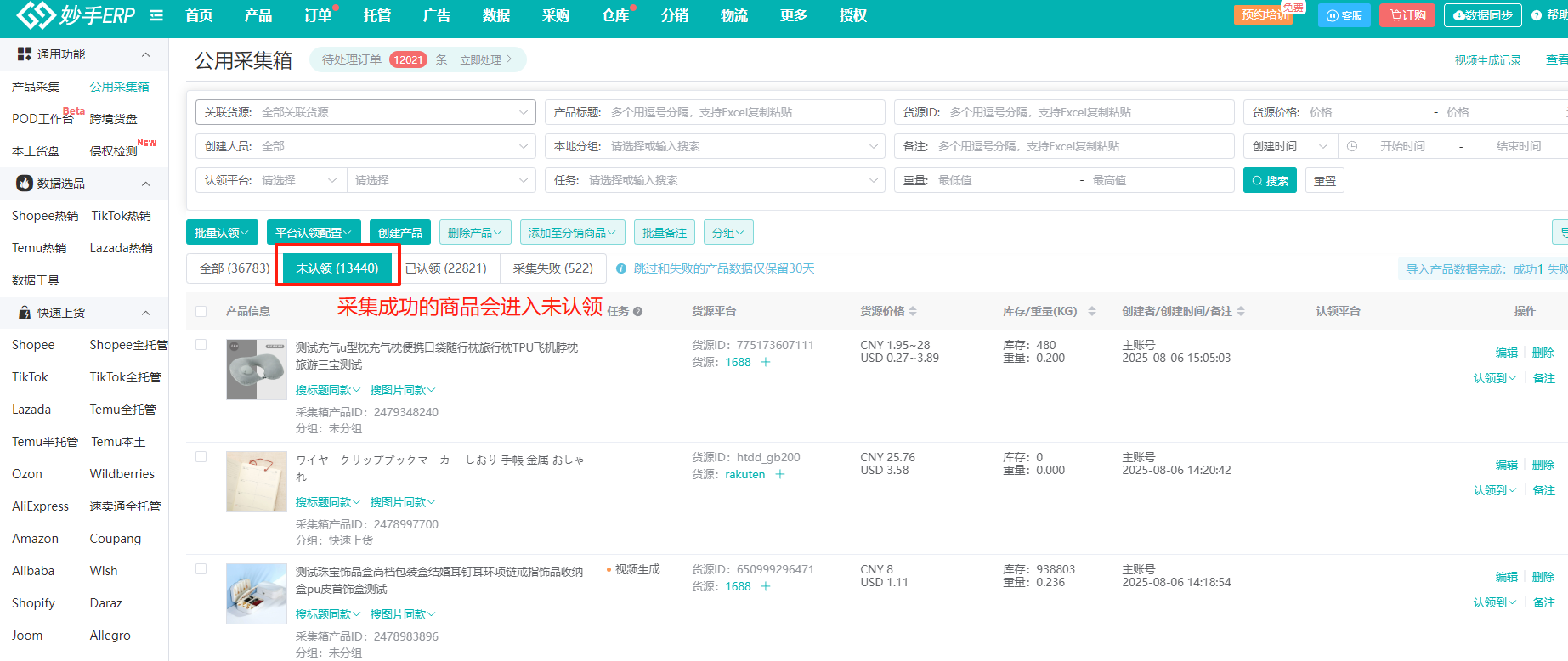This screenshot has width=1568, height=661.
Task: Toggle the hamburger menu icon beside logo
Action: point(156,15)
